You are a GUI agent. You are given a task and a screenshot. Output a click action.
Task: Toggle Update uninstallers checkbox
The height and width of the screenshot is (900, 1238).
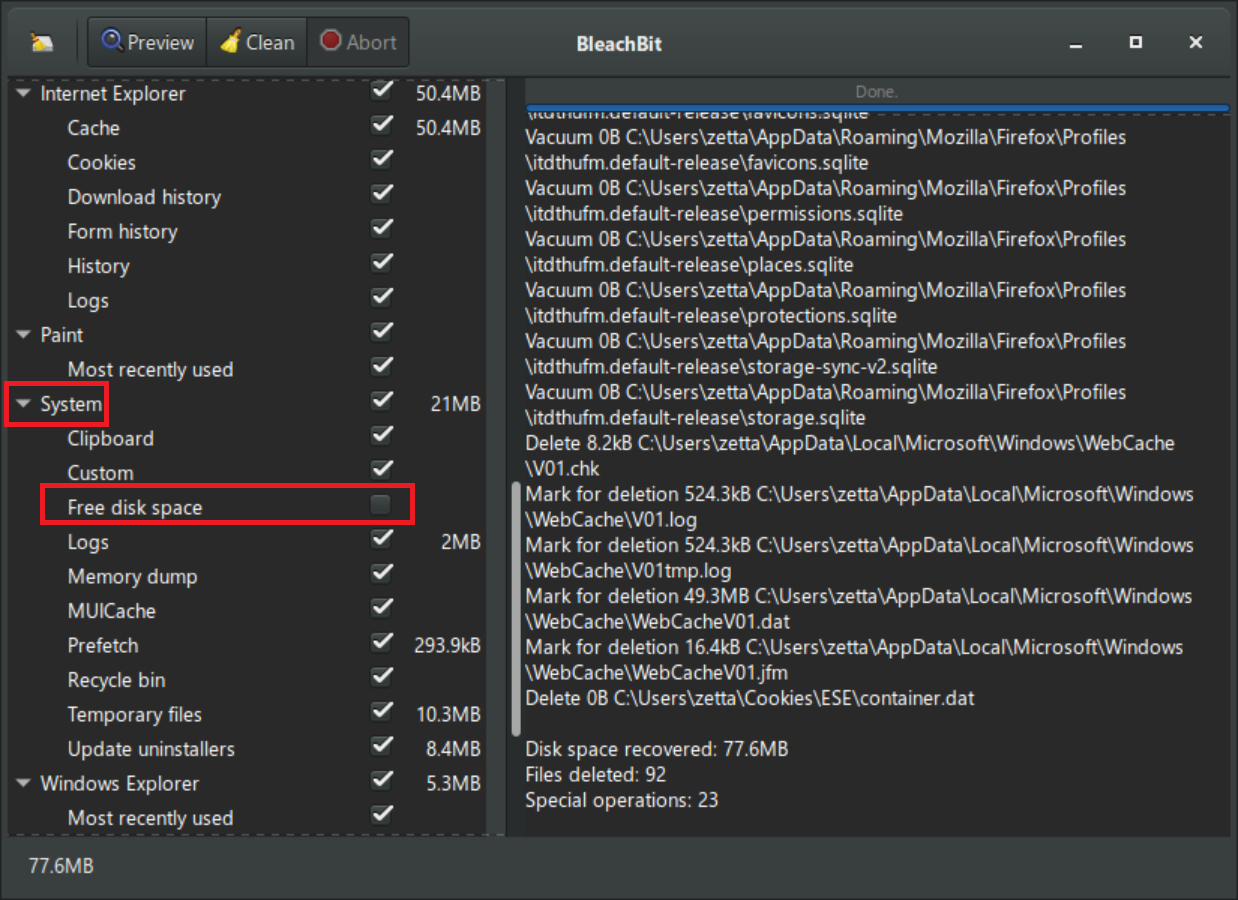pos(381,746)
